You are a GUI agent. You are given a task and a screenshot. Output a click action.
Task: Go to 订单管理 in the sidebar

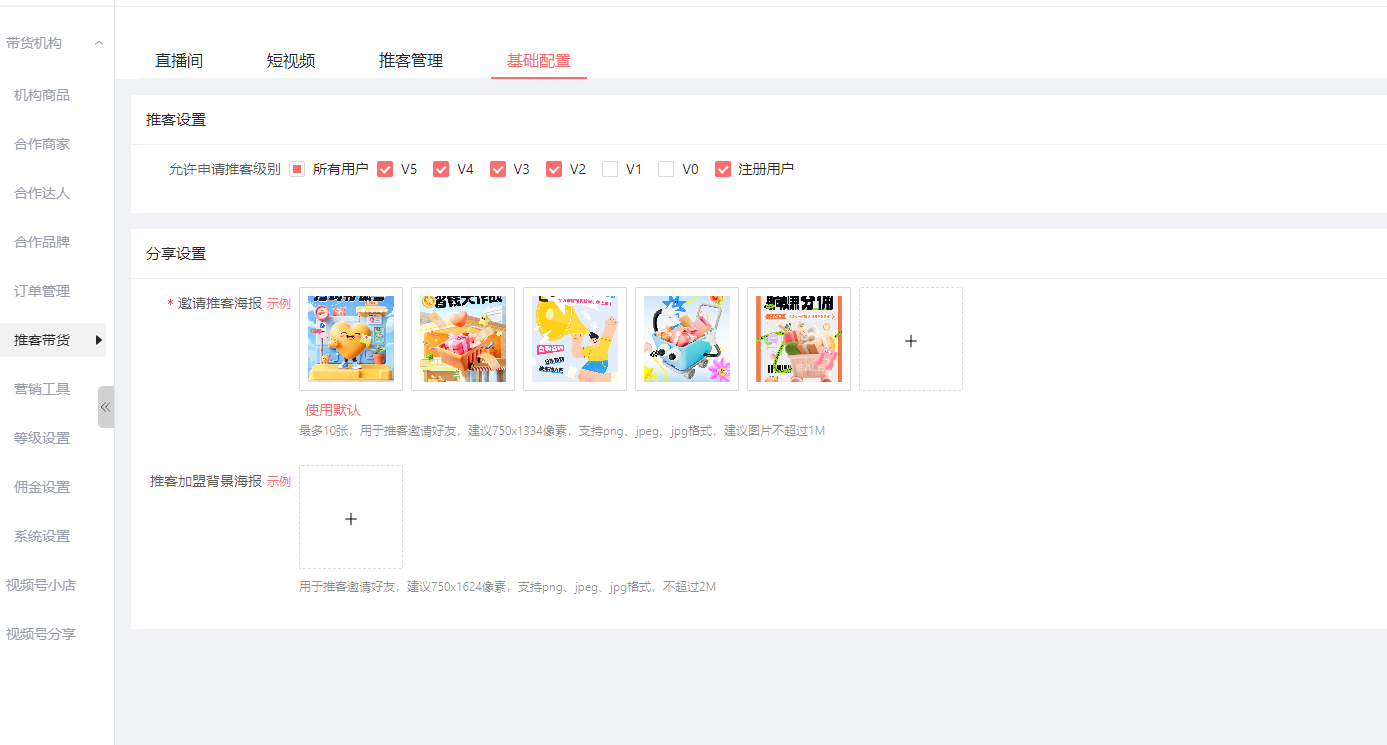click(42, 291)
